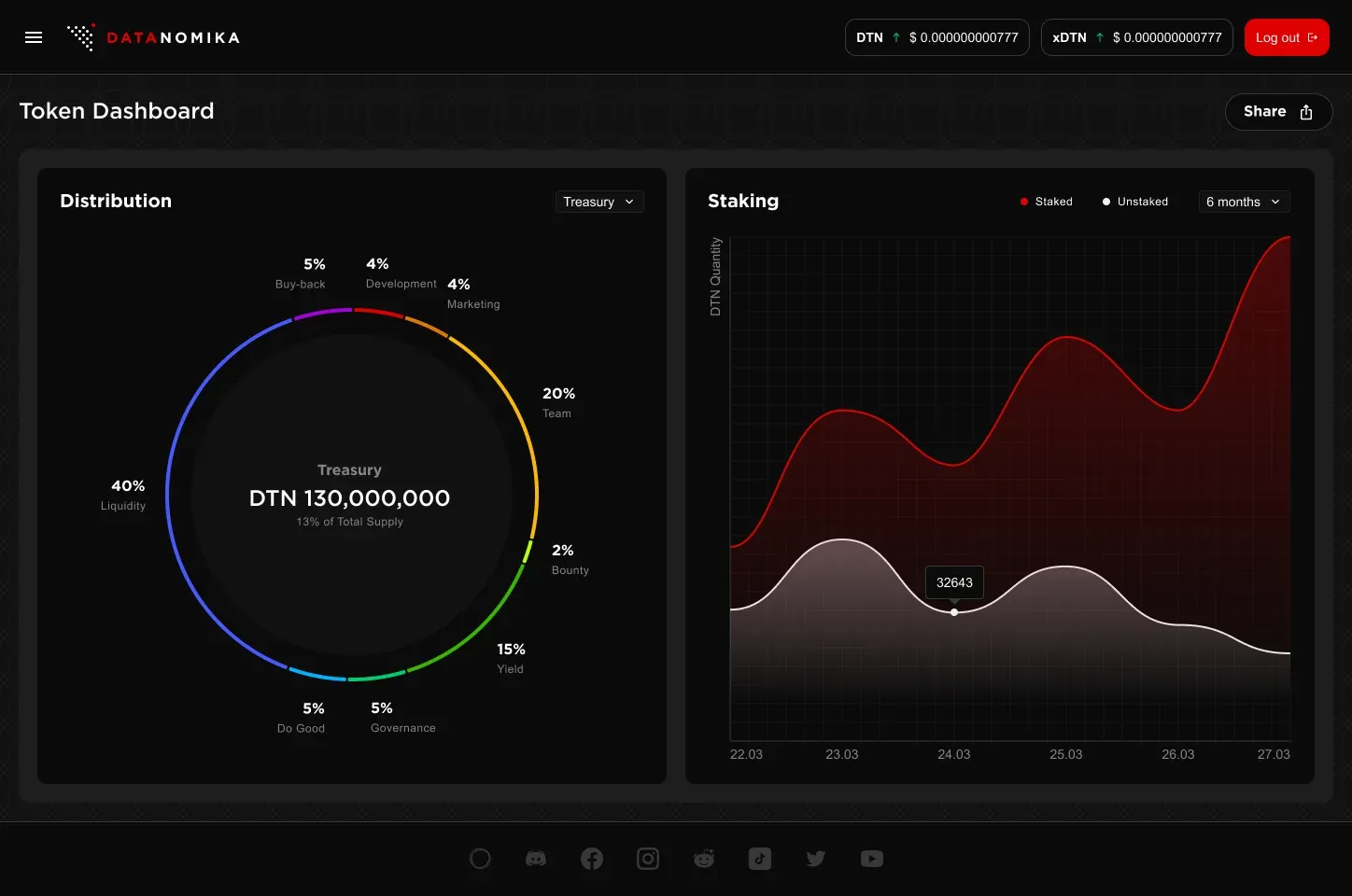Select the 15% Yield label
This screenshot has width=1352, height=896.
click(x=511, y=658)
